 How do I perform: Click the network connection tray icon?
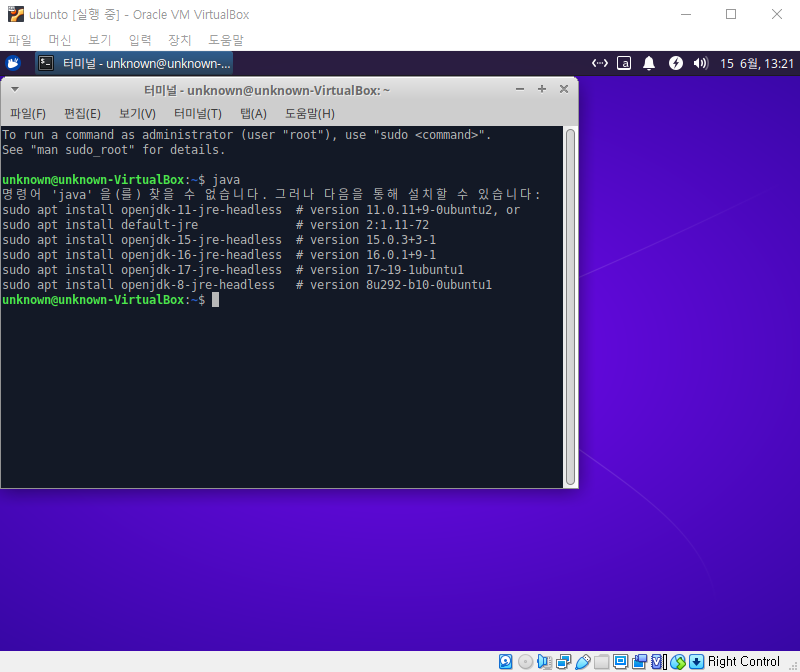599,63
